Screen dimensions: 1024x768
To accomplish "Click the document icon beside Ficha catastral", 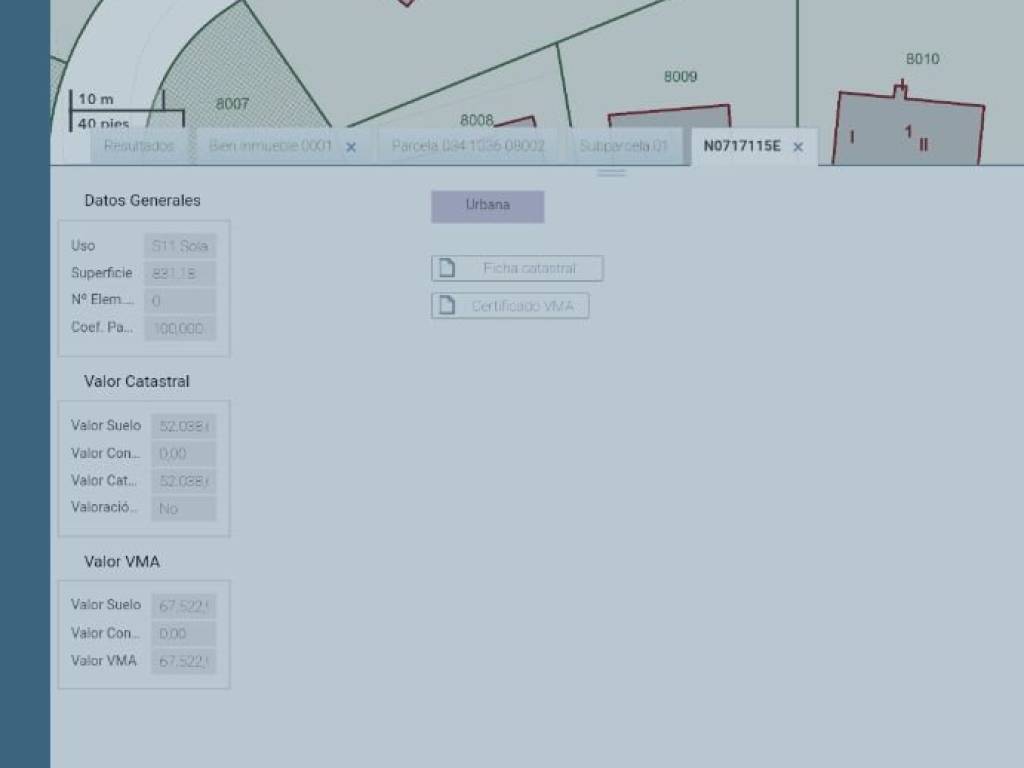I will tap(448, 268).
